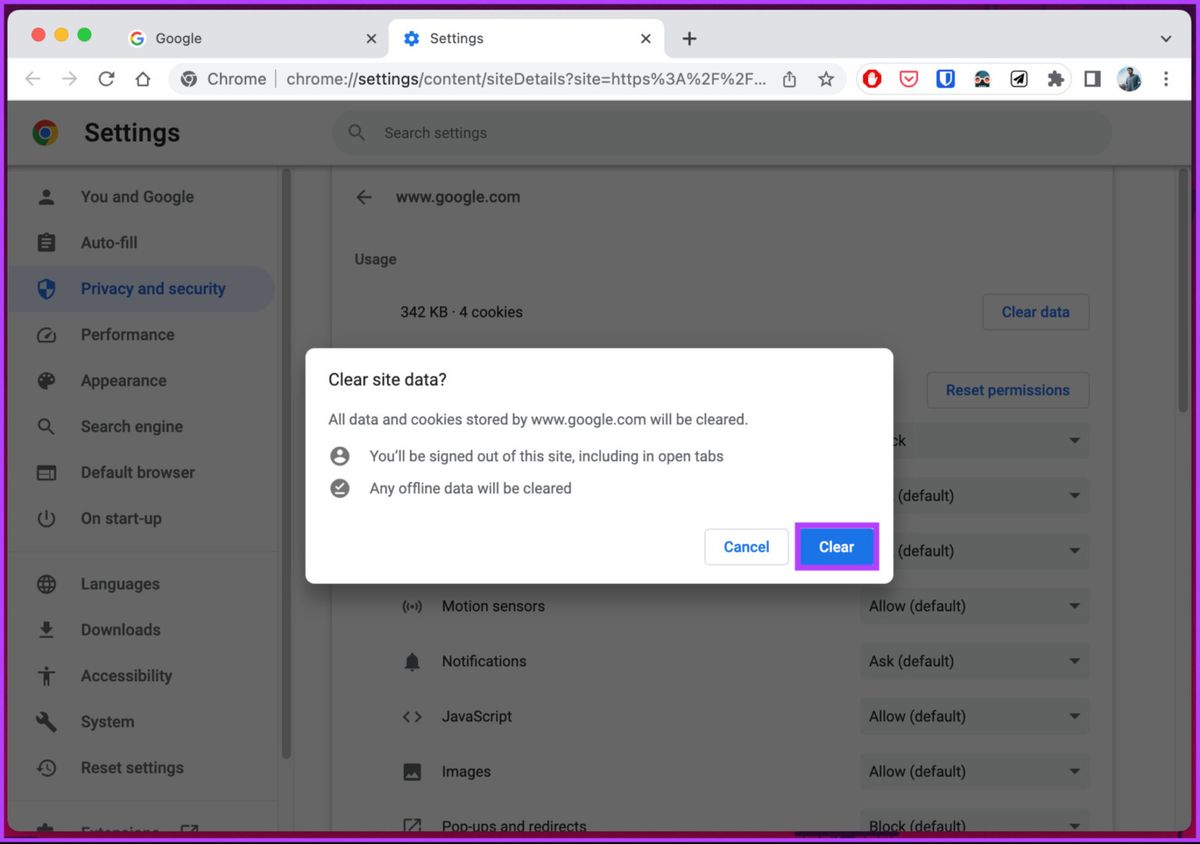1200x844 pixels.
Task: Confirm with the blue Clear button
Action: pyautogui.click(x=836, y=547)
